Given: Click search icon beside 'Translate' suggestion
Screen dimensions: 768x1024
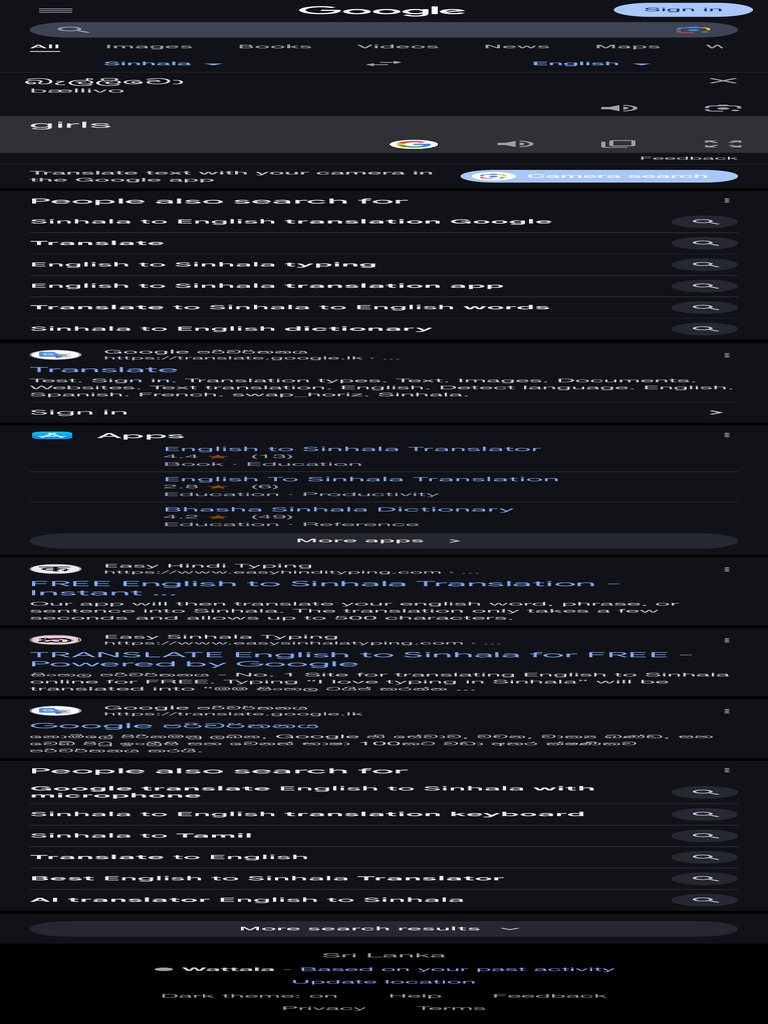Looking at the screenshot, I should [705, 243].
